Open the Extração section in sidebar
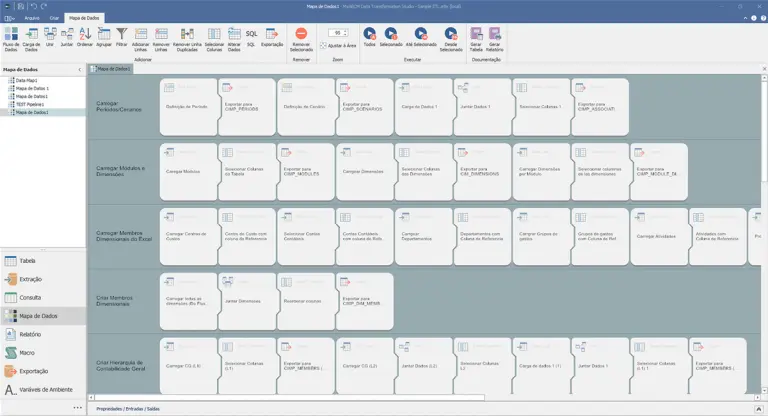The width and height of the screenshot is (768, 416). coord(31,279)
